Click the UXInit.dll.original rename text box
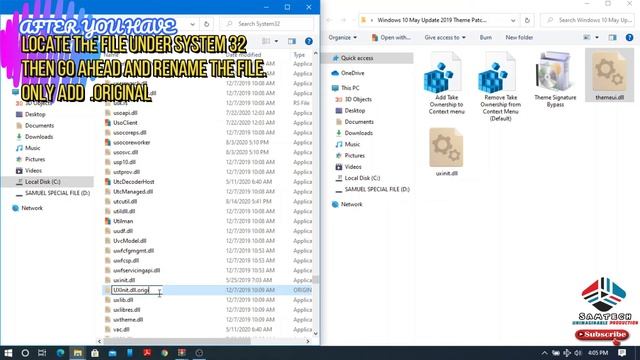Screen dimensions: 640x360 (136, 290)
